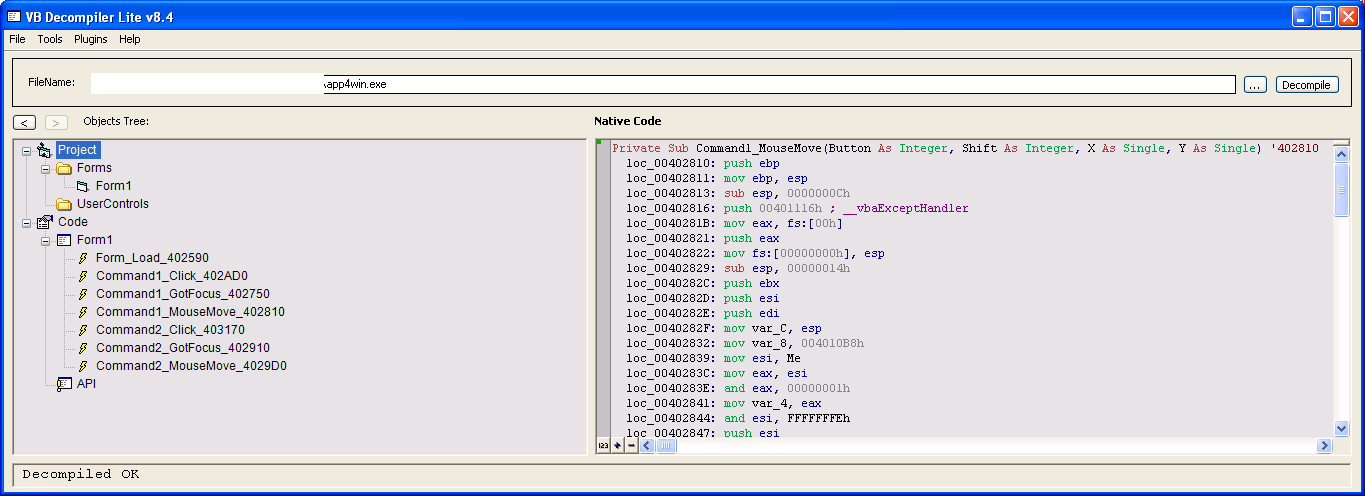Click the Decompiled OK status bar text
The image size is (1365, 496).
(x=81, y=474)
